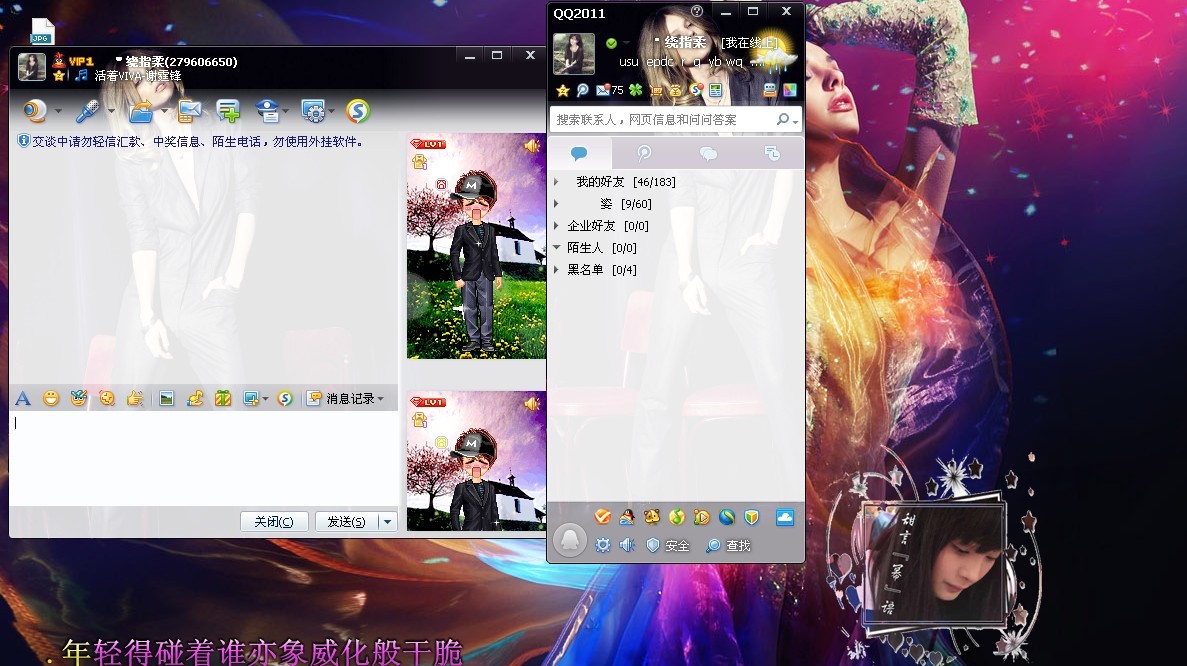Open remote assistance monitor-gear icon
This screenshot has width=1187, height=666.
point(313,111)
